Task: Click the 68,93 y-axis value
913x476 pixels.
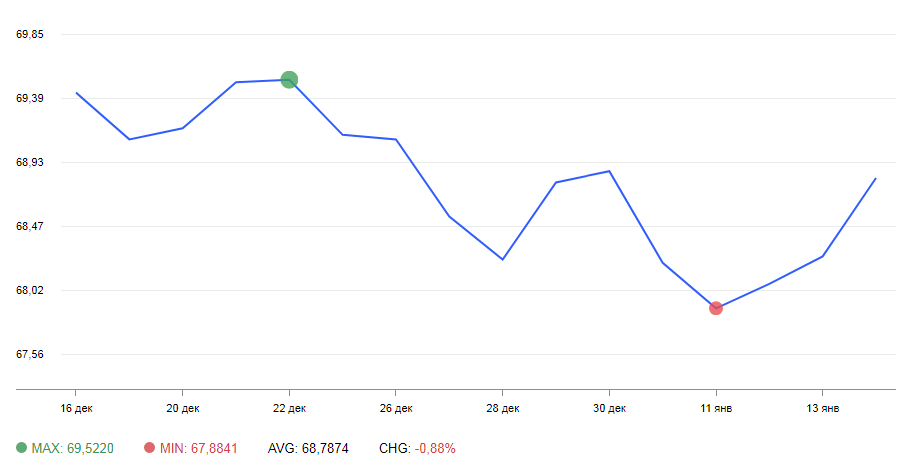Action: (31, 162)
